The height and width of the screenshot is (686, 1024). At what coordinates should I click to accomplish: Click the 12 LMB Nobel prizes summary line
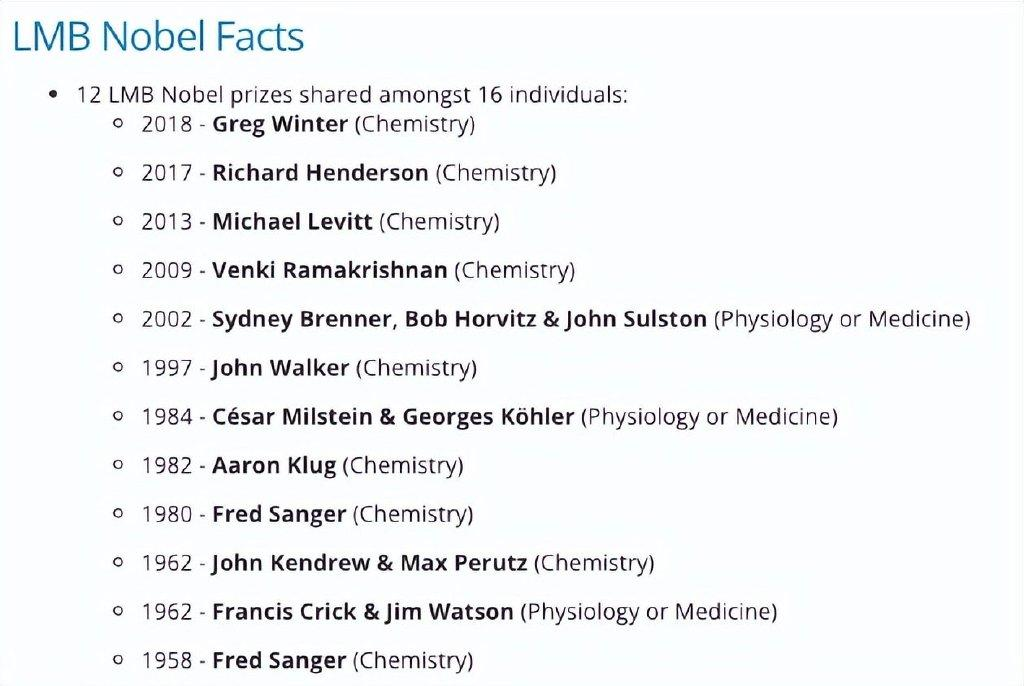tap(352, 95)
